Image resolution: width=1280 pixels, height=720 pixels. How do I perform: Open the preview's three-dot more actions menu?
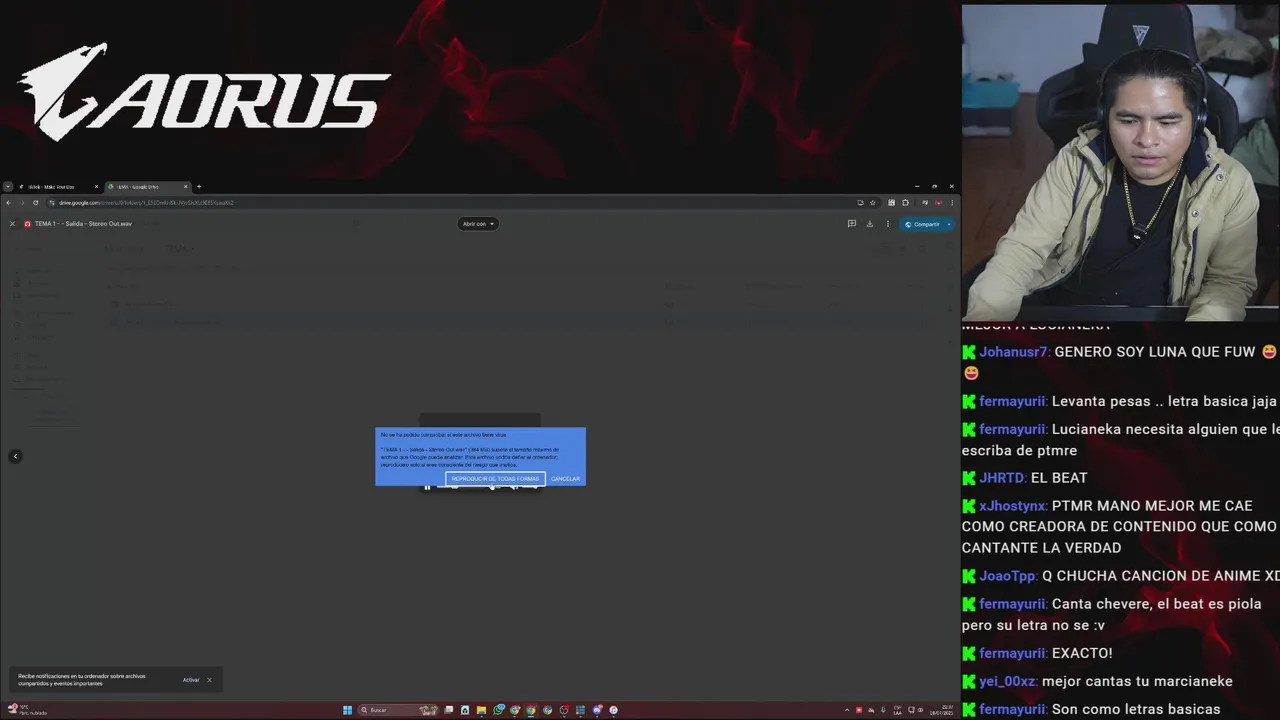[888, 224]
